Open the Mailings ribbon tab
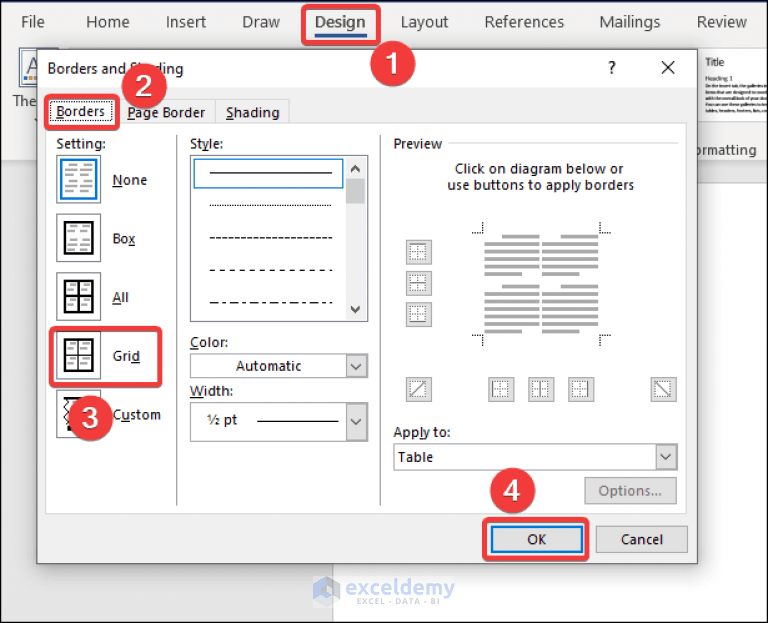 click(629, 22)
